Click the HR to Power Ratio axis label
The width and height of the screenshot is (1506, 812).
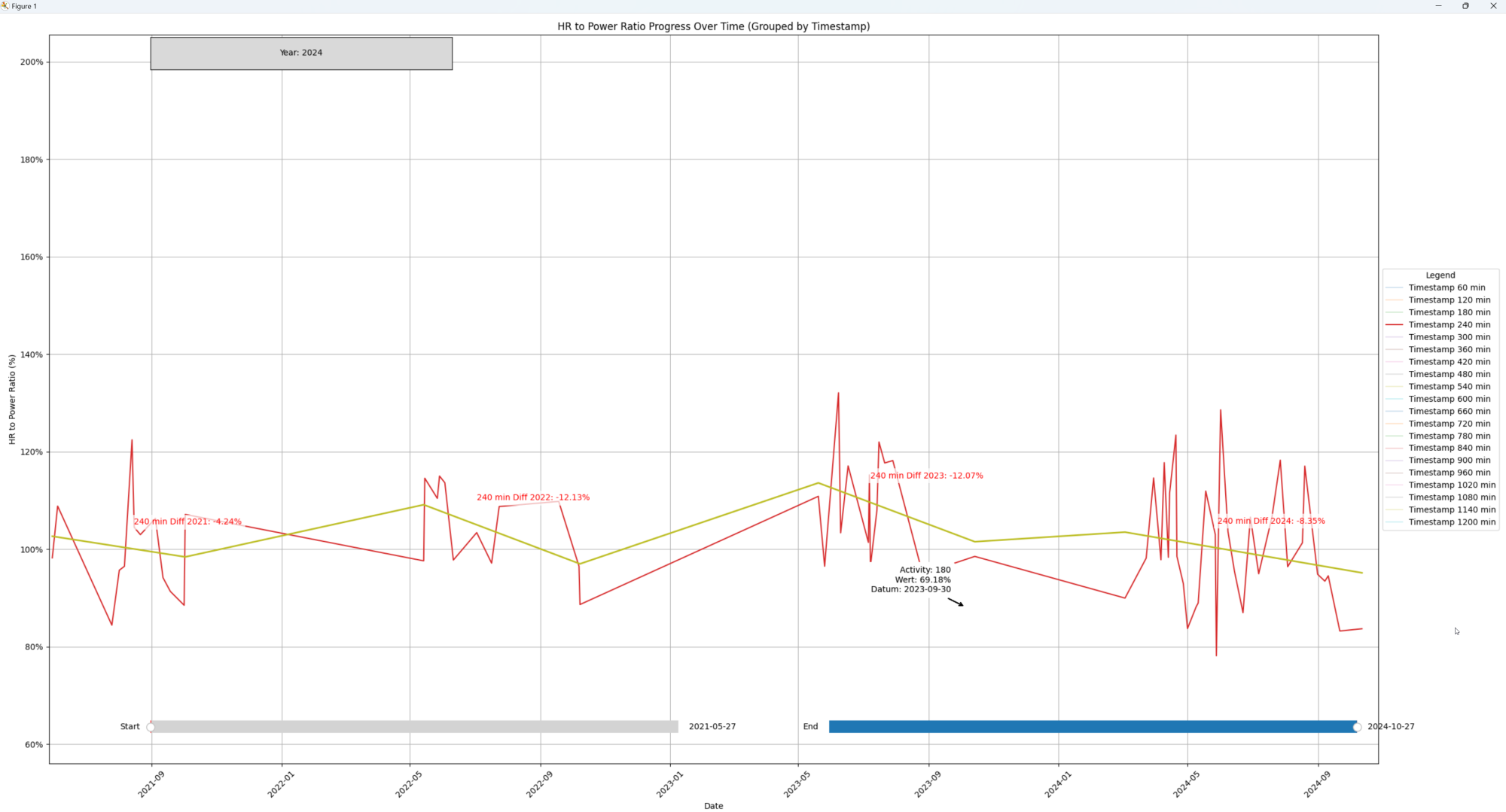12,400
